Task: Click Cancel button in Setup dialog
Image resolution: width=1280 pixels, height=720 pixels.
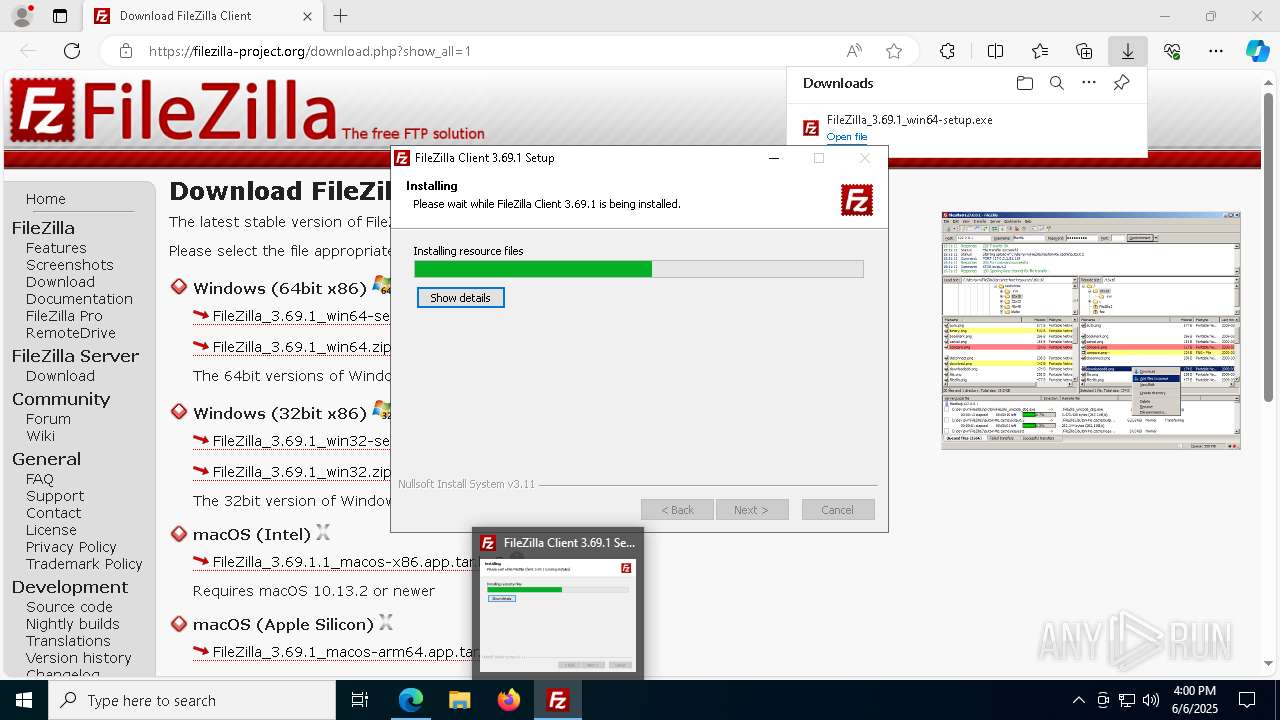Action: point(838,510)
